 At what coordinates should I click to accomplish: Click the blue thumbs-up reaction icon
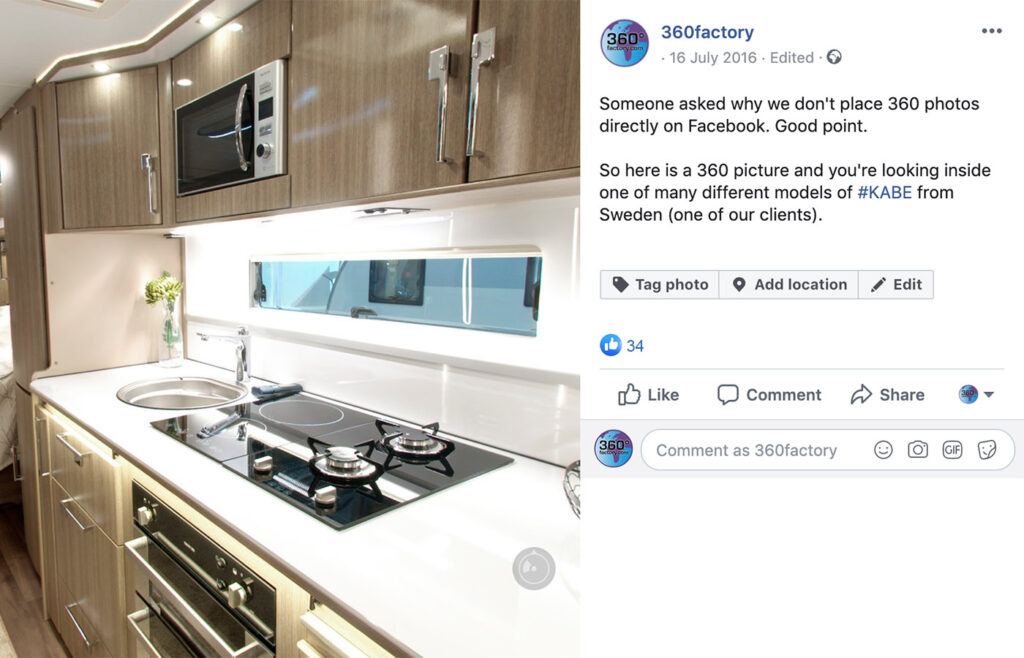click(611, 345)
